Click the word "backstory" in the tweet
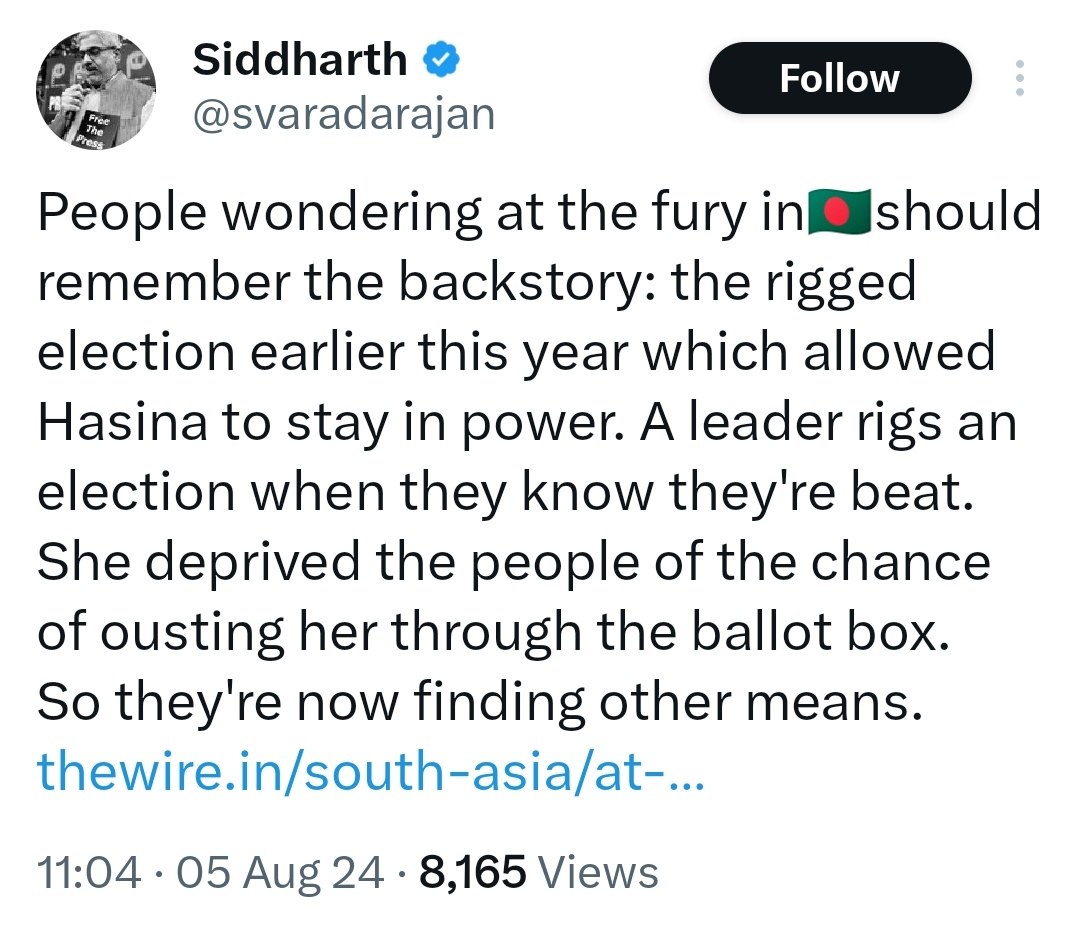This screenshot has width=1080, height=932. point(528,284)
